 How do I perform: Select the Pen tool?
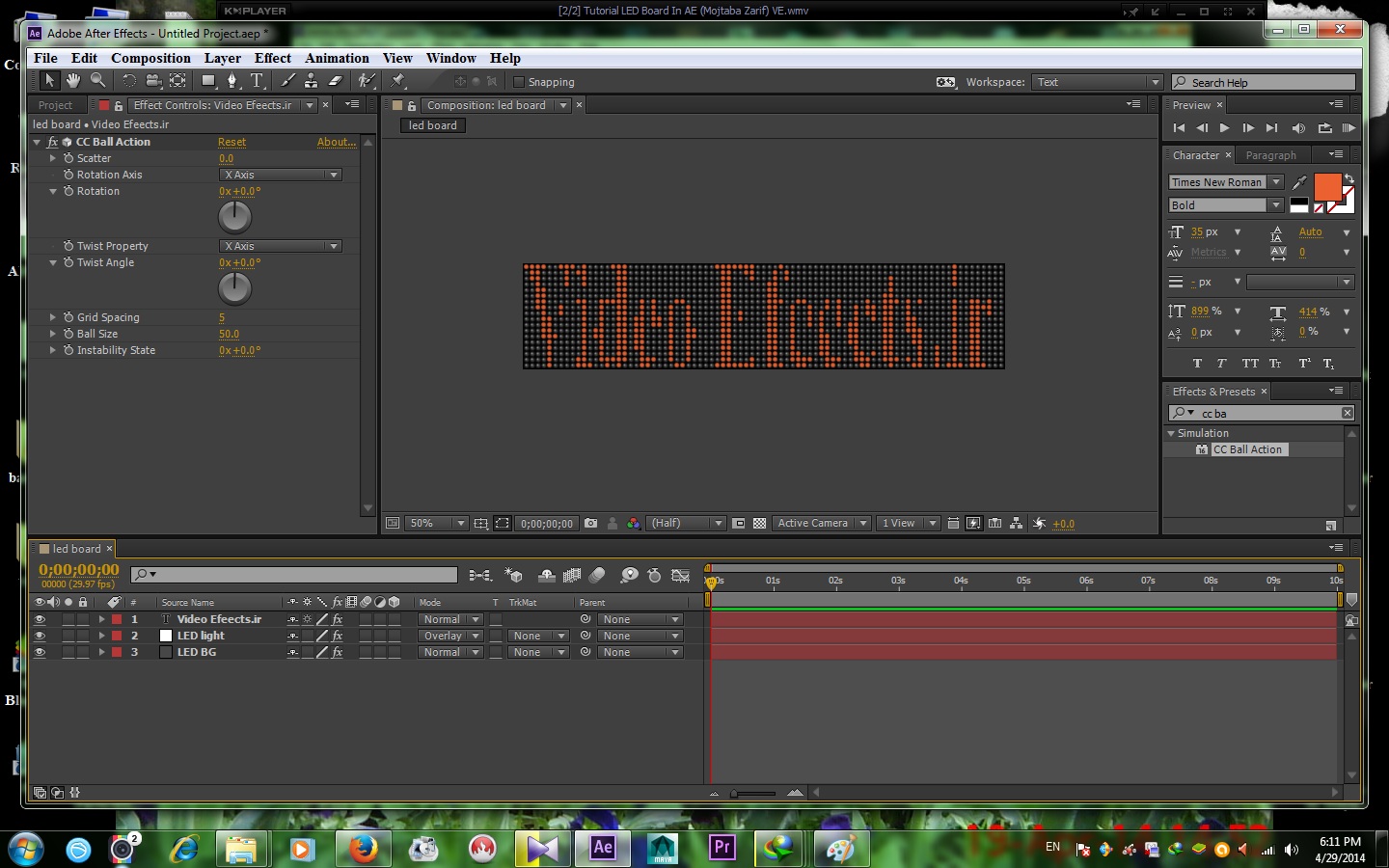click(231, 81)
